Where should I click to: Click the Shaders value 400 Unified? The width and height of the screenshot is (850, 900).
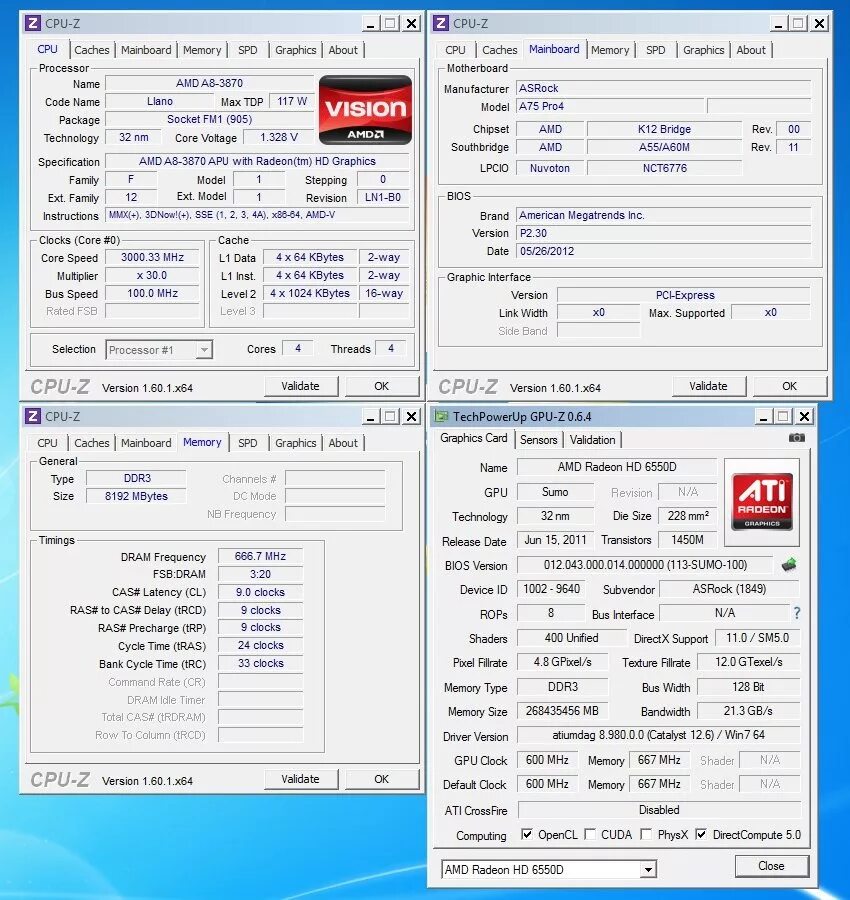point(572,638)
